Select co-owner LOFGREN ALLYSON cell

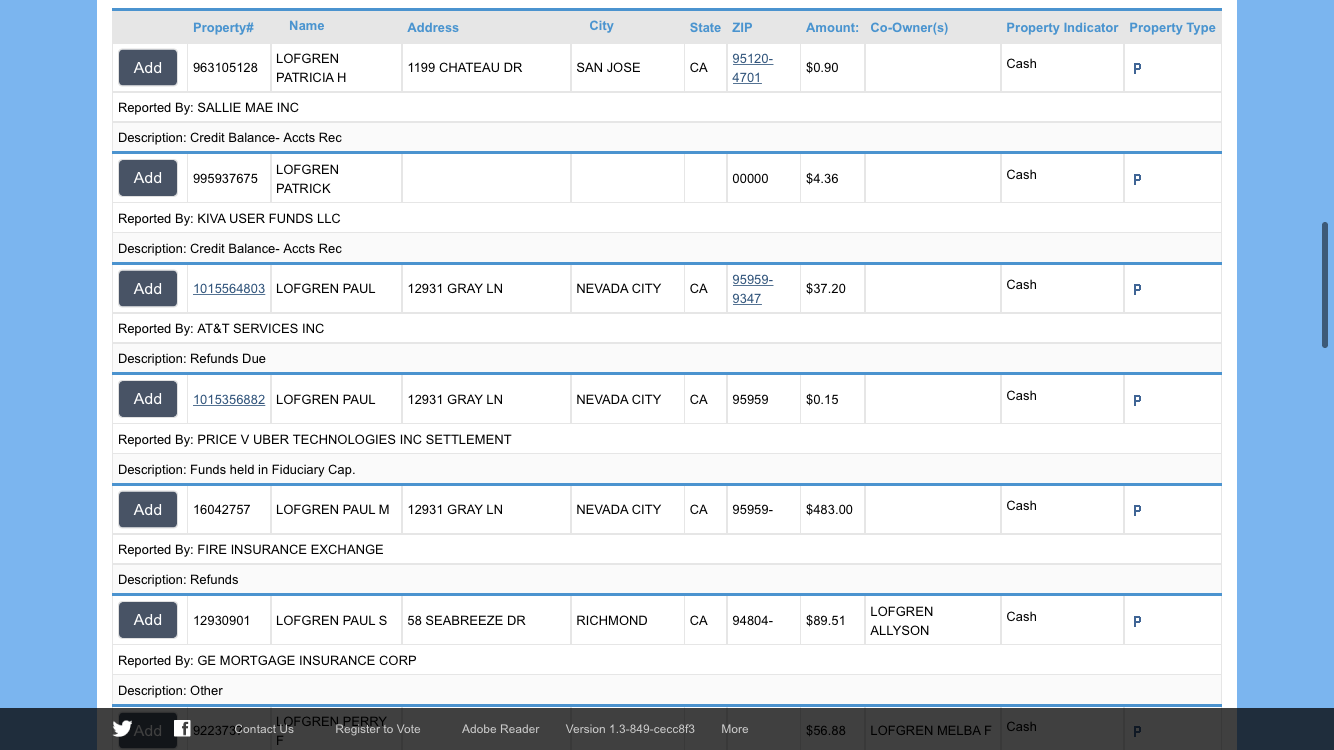(932, 620)
